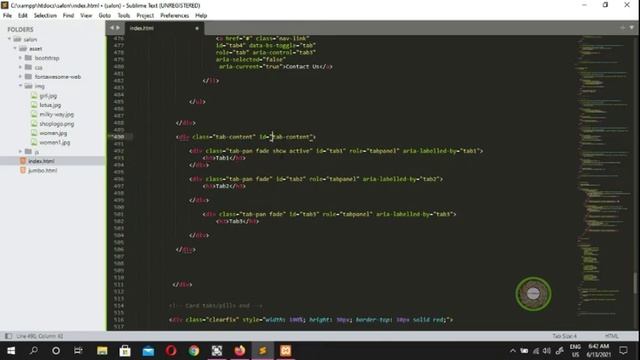Open the Preferences menu
The image size is (640, 360).
[x=174, y=16]
